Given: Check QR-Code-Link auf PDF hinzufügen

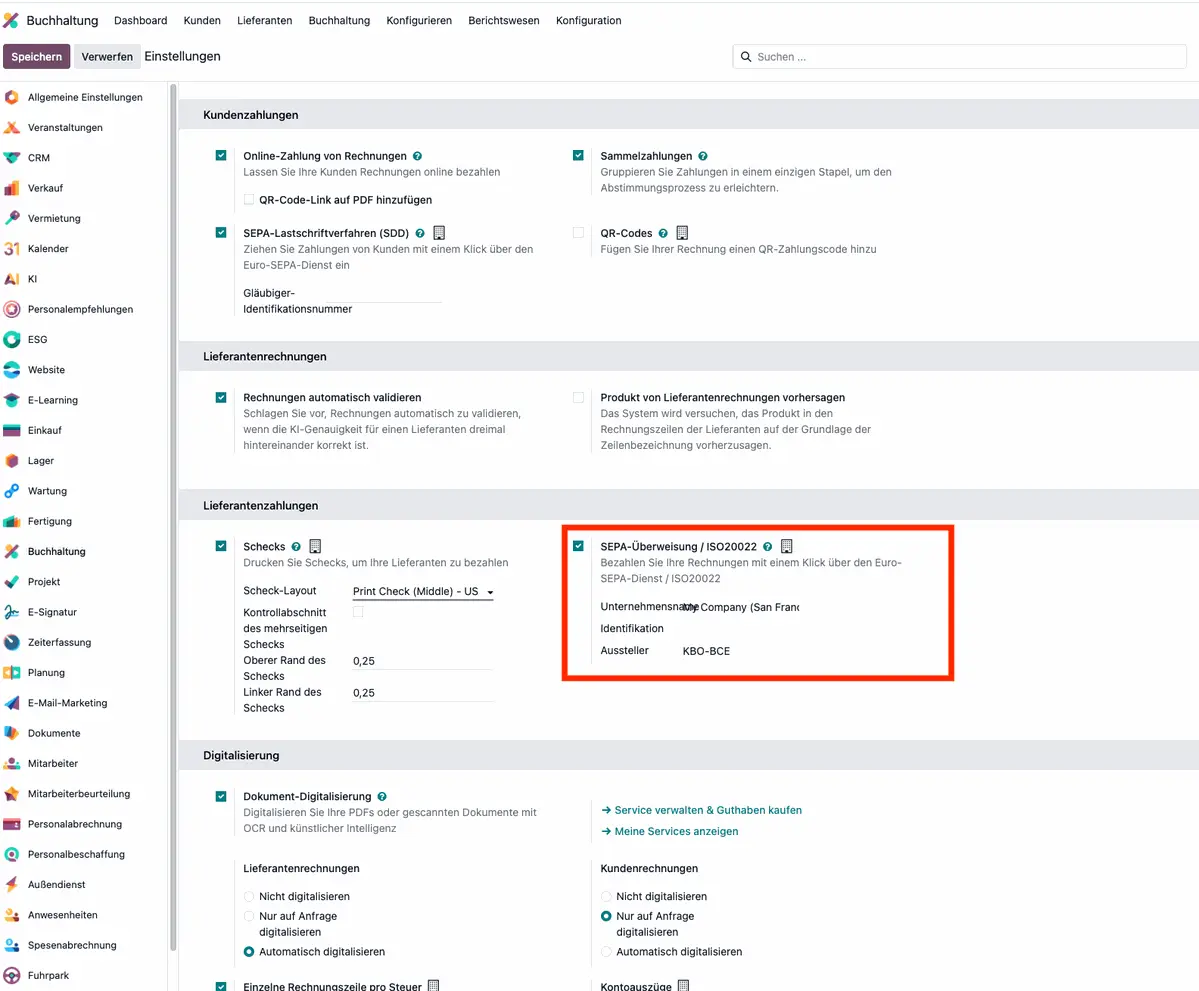Looking at the screenshot, I should point(248,199).
